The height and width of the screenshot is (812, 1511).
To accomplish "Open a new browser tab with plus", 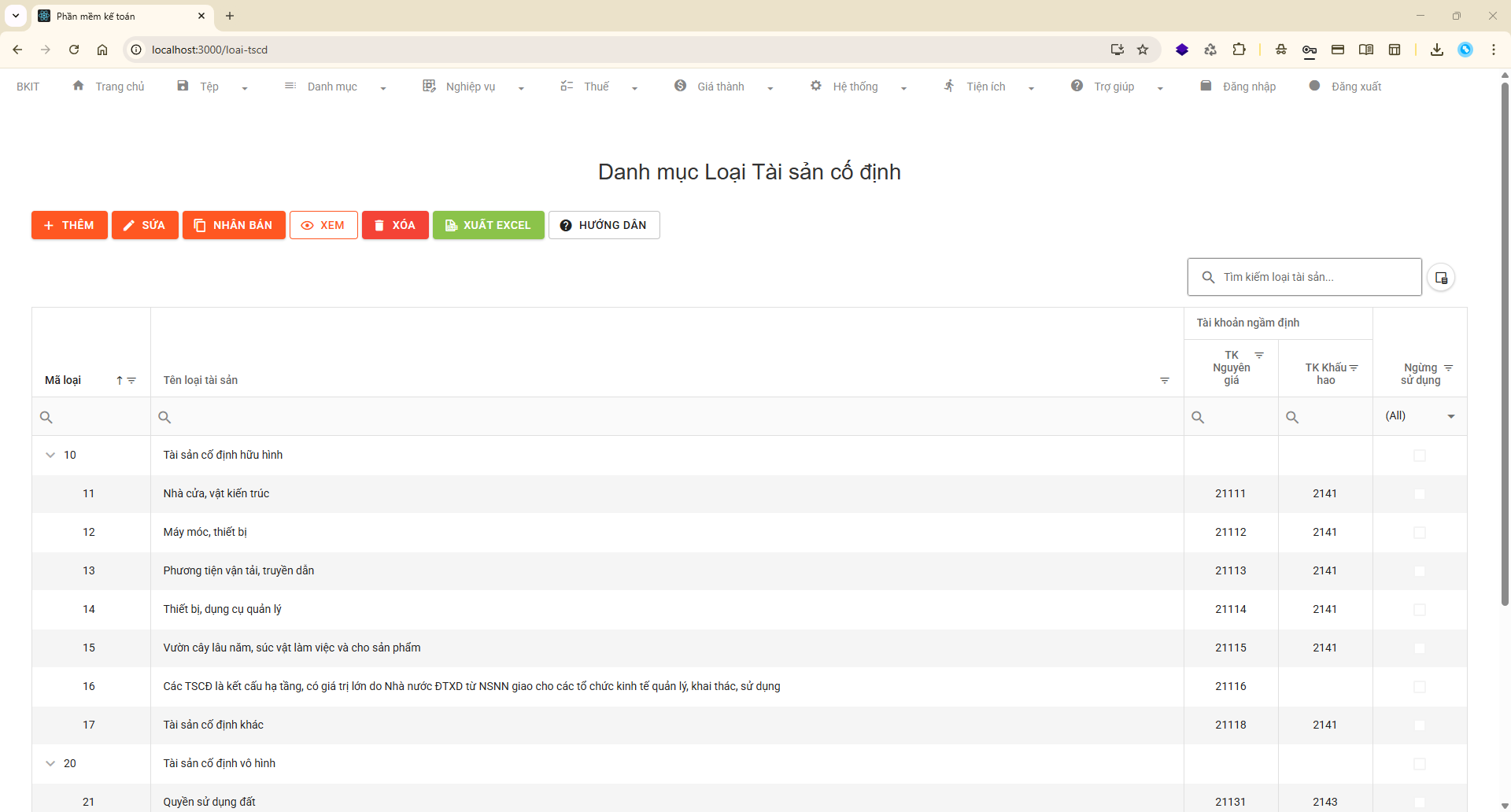I will 230,16.
